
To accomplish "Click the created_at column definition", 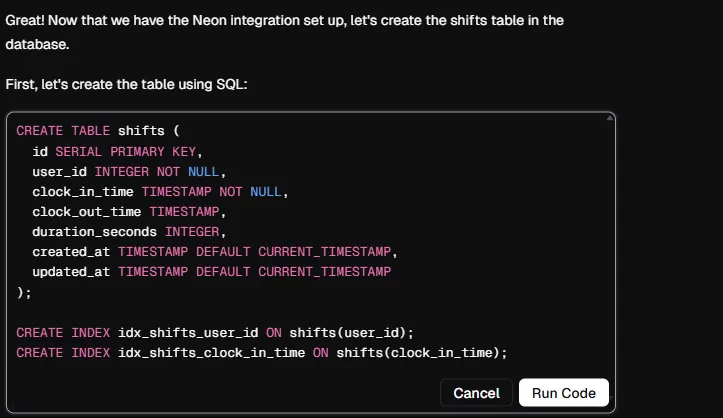I will (214, 252).
